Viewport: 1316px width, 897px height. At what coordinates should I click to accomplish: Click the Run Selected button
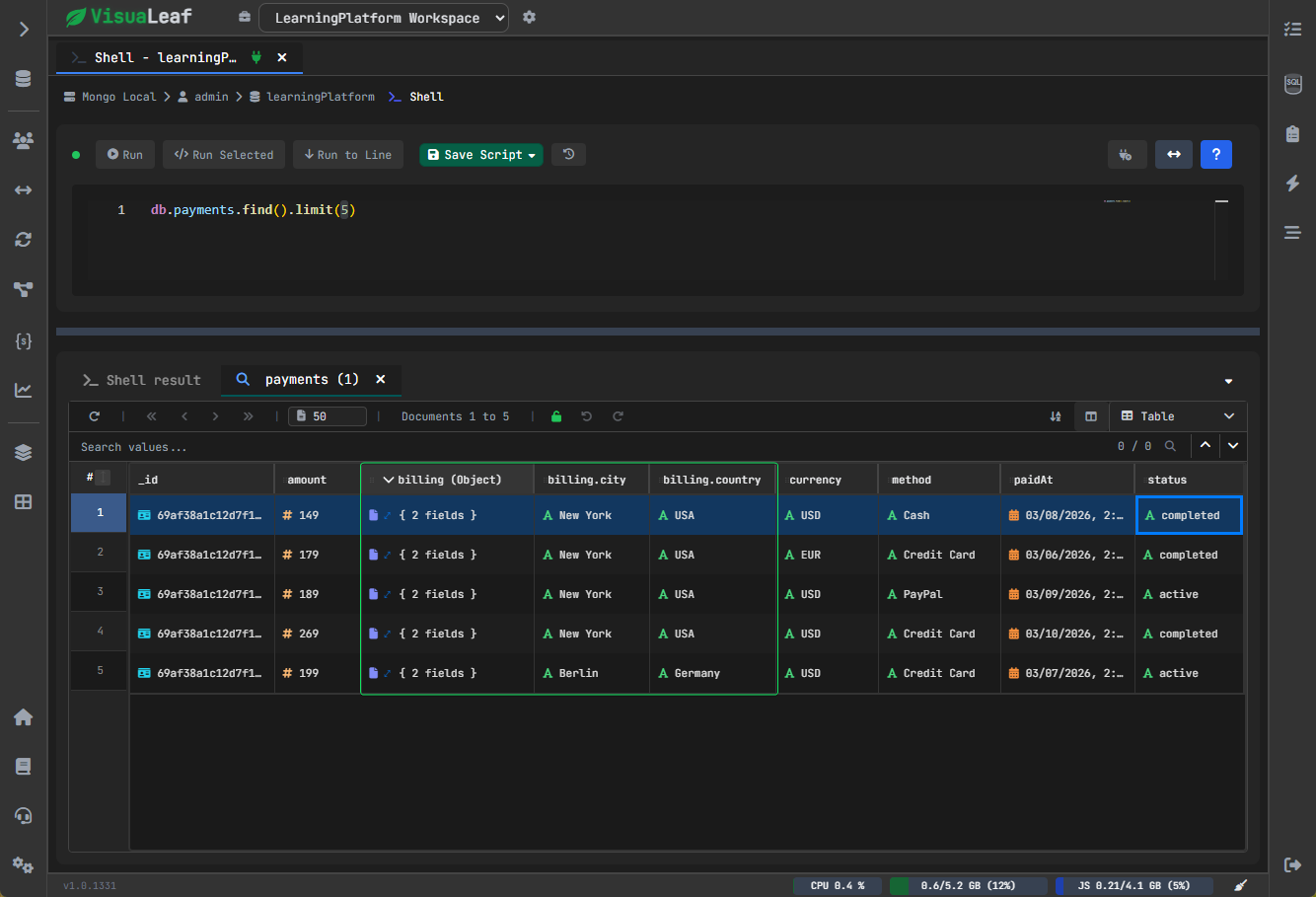pos(224,154)
